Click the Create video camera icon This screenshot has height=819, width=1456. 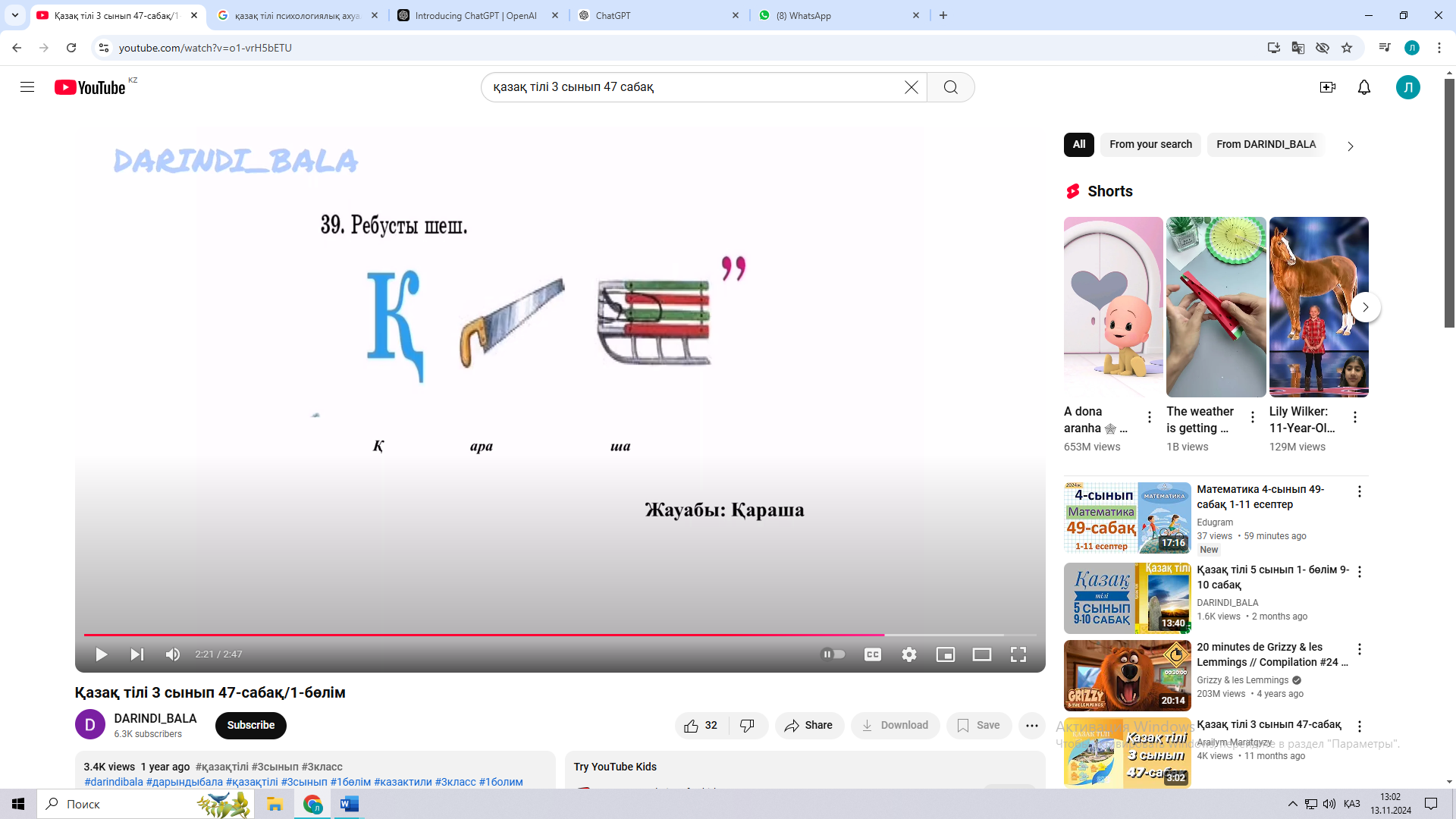pos(1327,87)
